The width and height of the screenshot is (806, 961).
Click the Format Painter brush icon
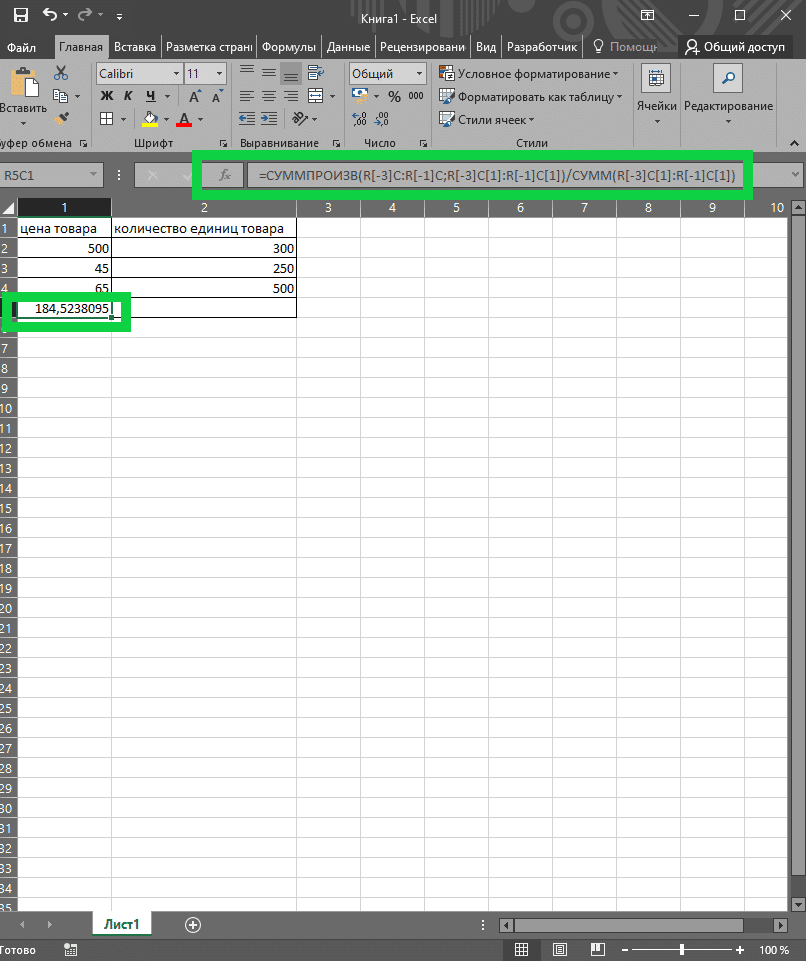coord(61,118)
